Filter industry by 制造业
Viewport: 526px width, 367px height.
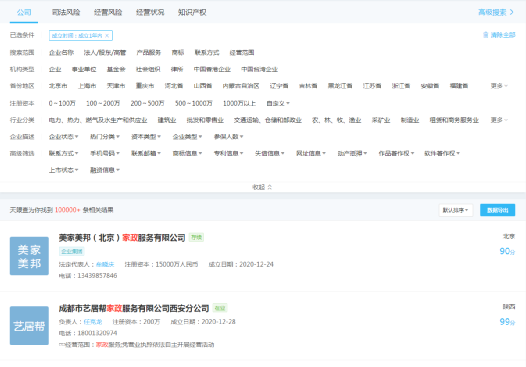point(410,120)
